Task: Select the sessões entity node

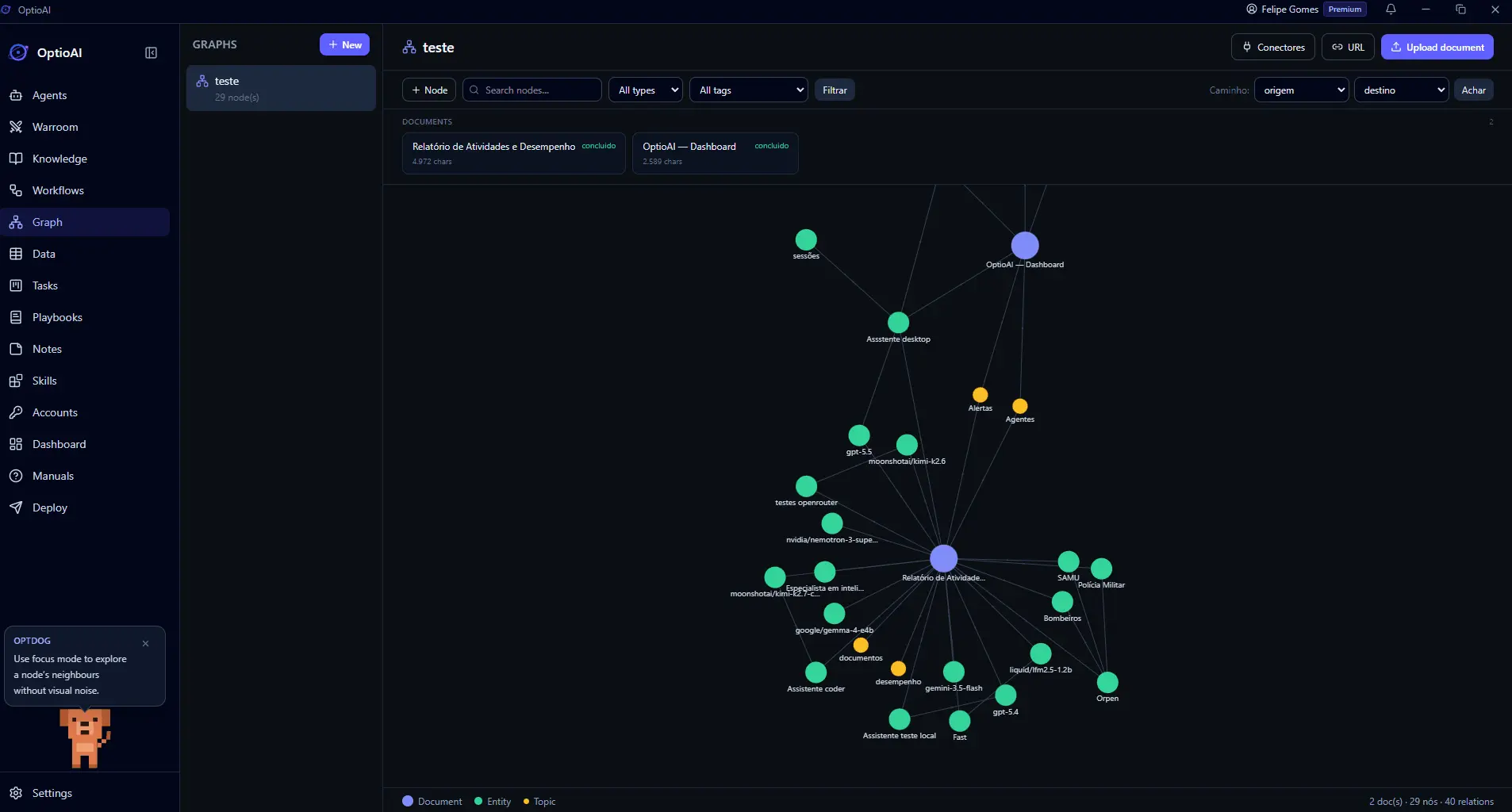Action: 806,239
